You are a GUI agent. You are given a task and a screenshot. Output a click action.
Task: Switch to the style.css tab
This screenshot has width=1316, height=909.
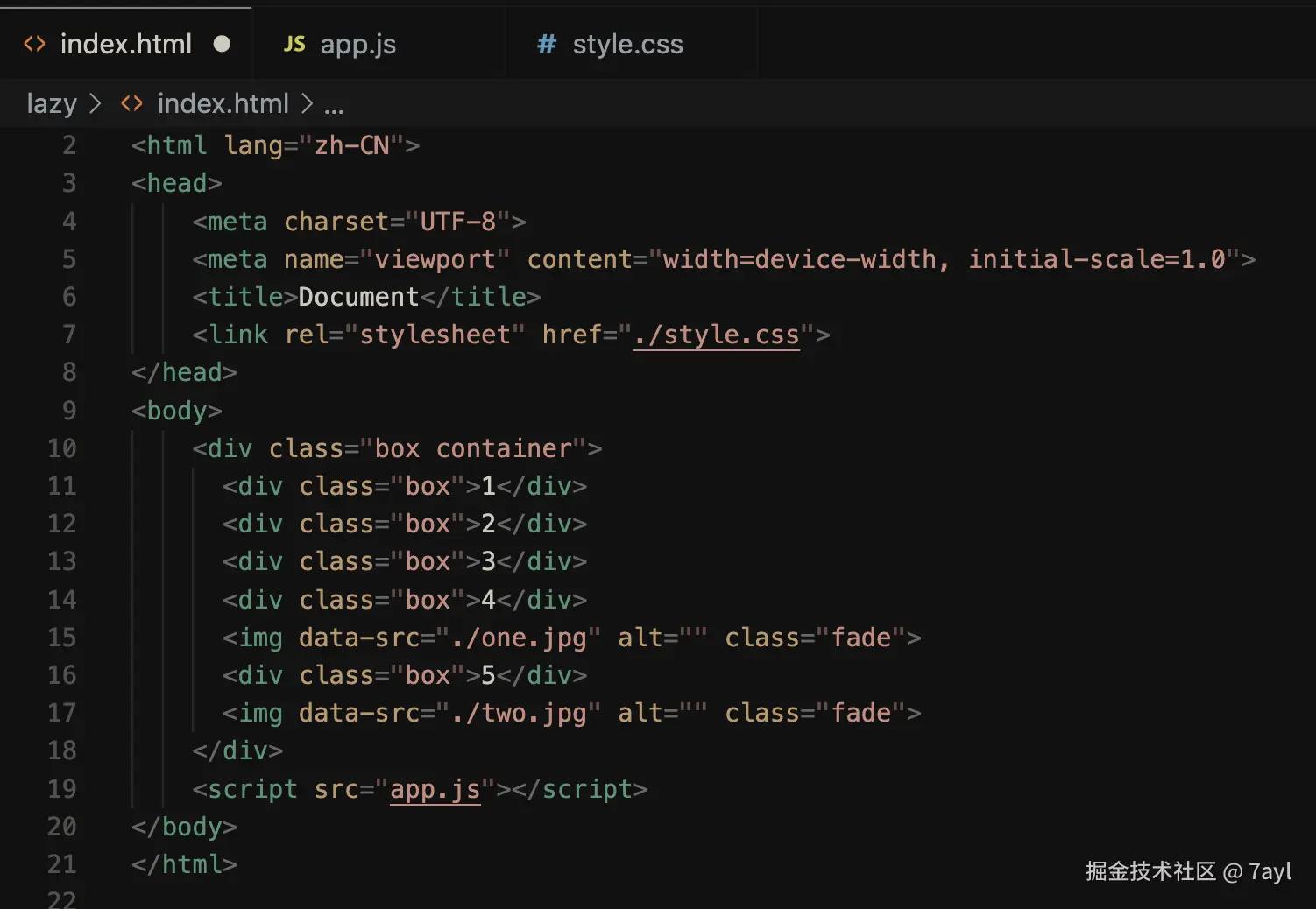[627, 44]
